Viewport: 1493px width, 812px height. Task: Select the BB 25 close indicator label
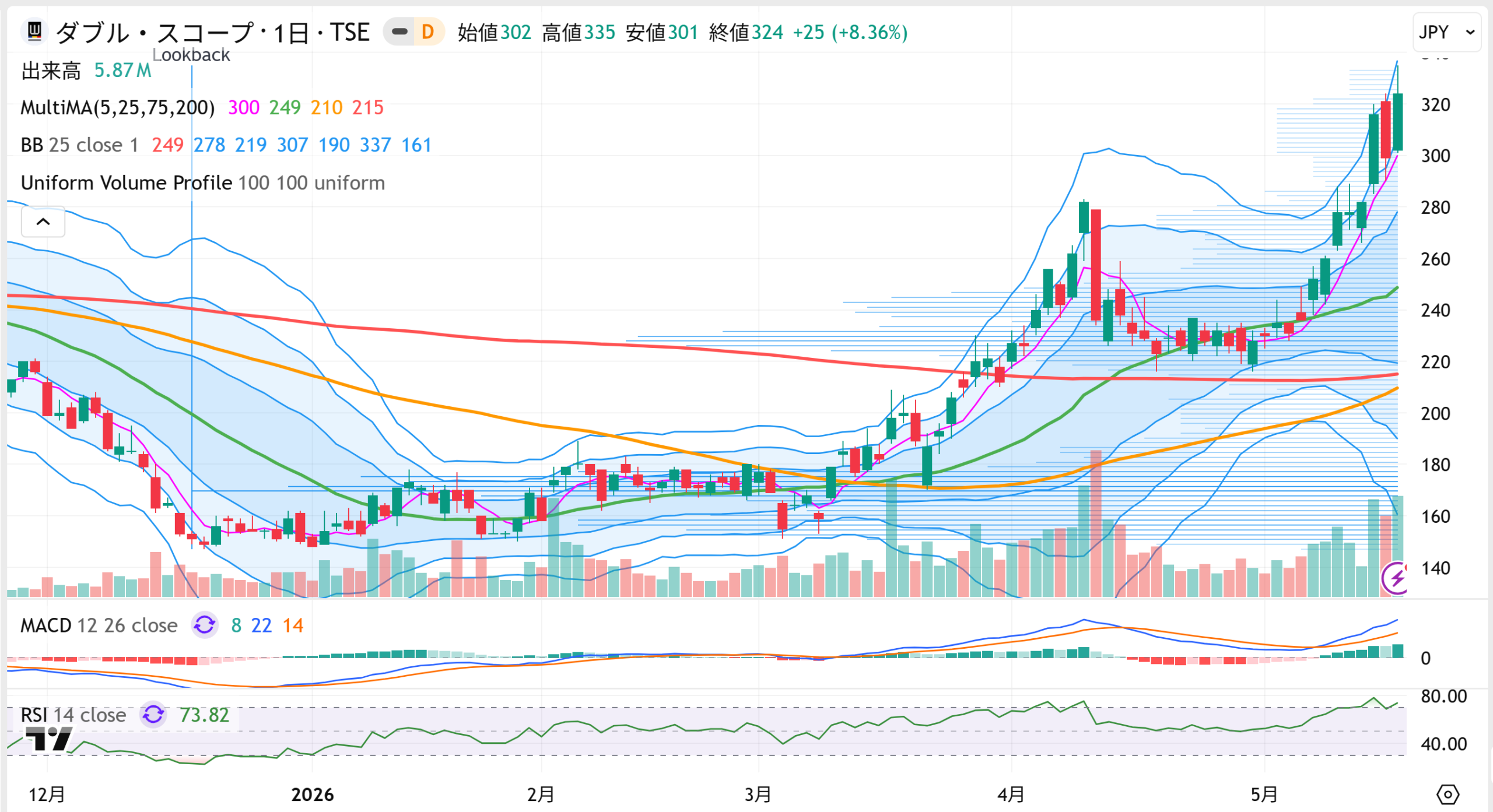(79, 145)
